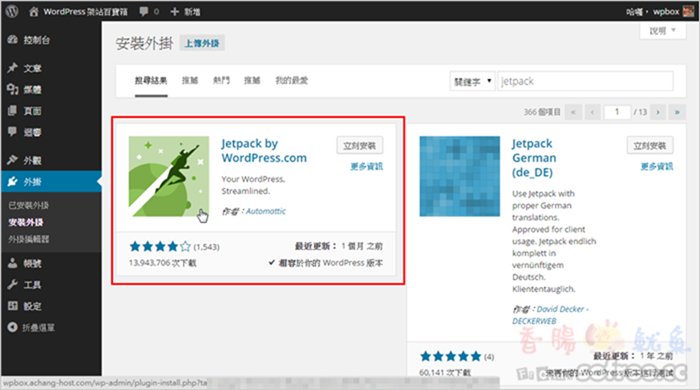Jump to last results page
Viewport: 700px width, 390px height.
click(677, 112)
